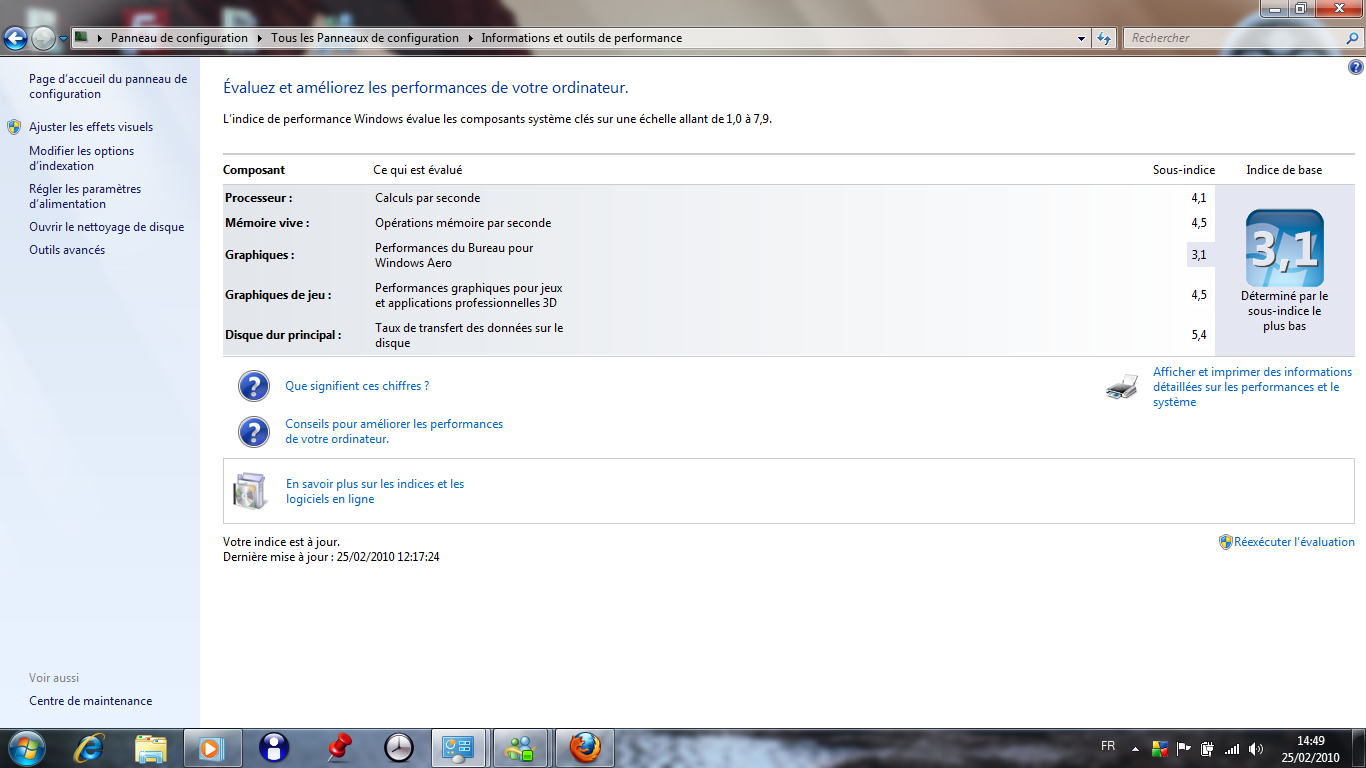This screenshot has height=768, width=1366.
Task: Select the Panneau de configuration breadcrumb
Action: pyautogui.click(x=179, y=38)
